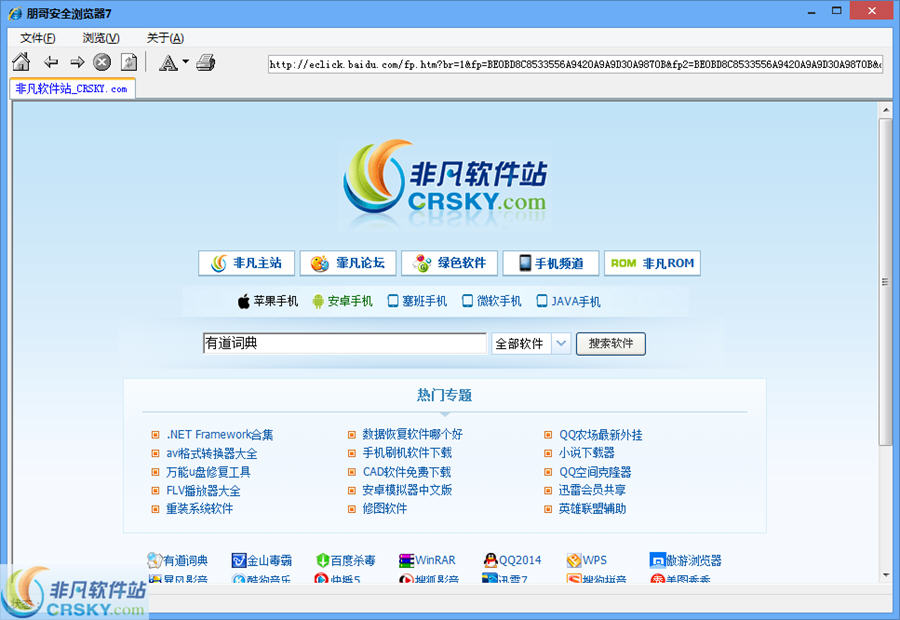
Task: Open the 手机刷机软件下载 topic link
Action: tap(408, 453)
